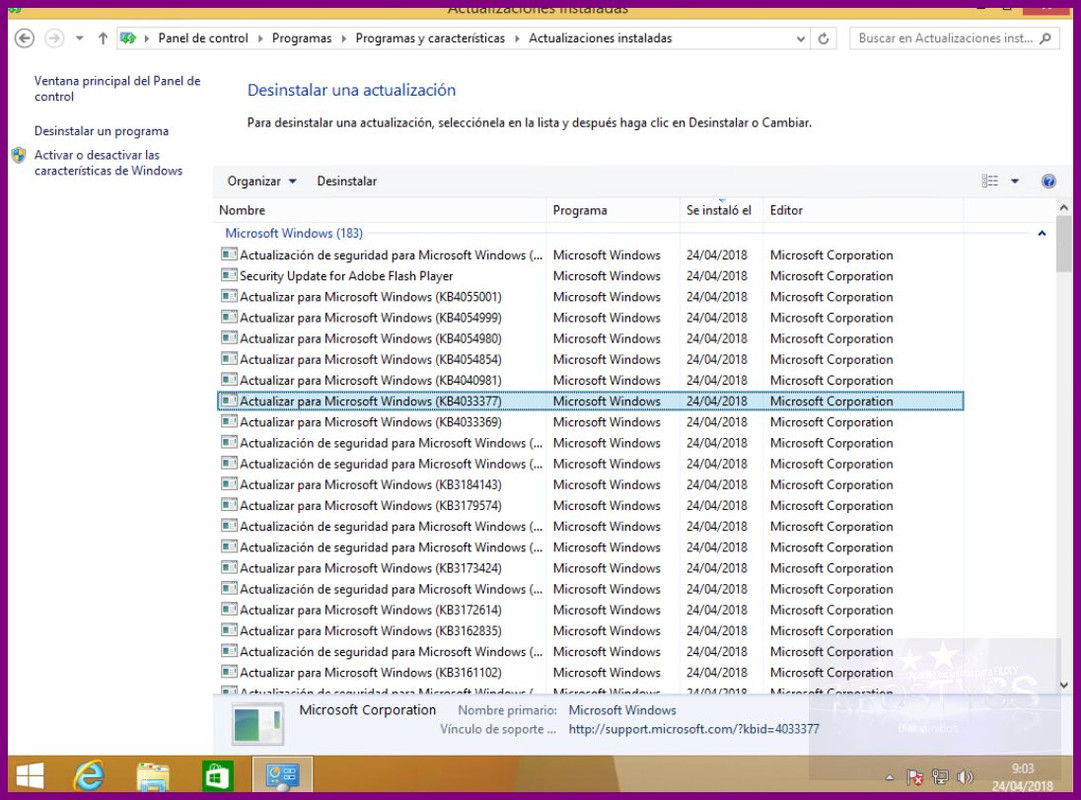
Task: Sort by the Programa column header
Action: pyautogui.click(x=613, y=210)
